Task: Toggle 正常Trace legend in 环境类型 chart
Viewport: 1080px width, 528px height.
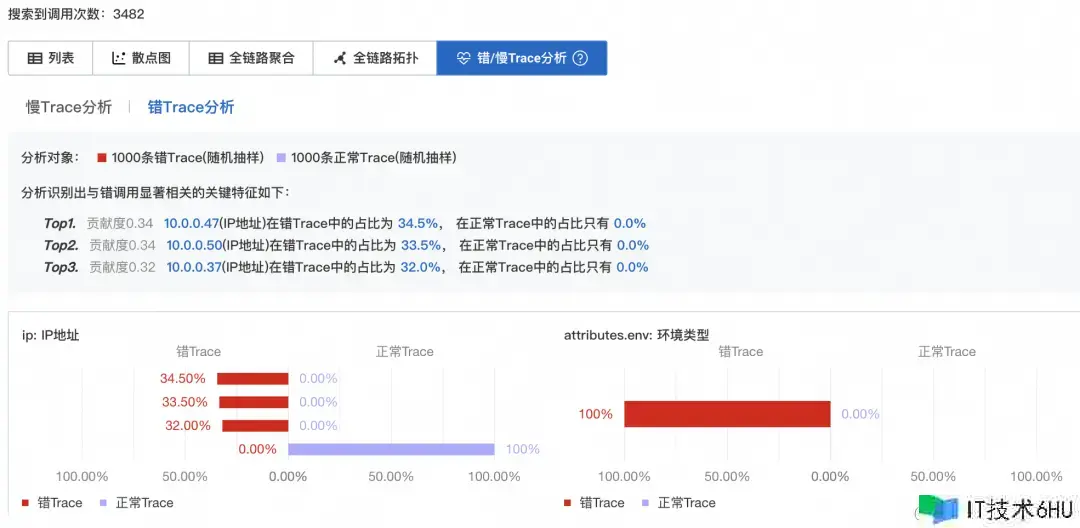Action: tap(677, 503)
